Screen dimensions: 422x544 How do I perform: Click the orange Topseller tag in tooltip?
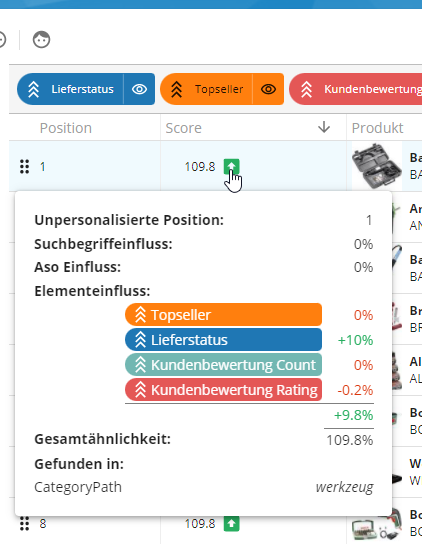coord(223,315)
